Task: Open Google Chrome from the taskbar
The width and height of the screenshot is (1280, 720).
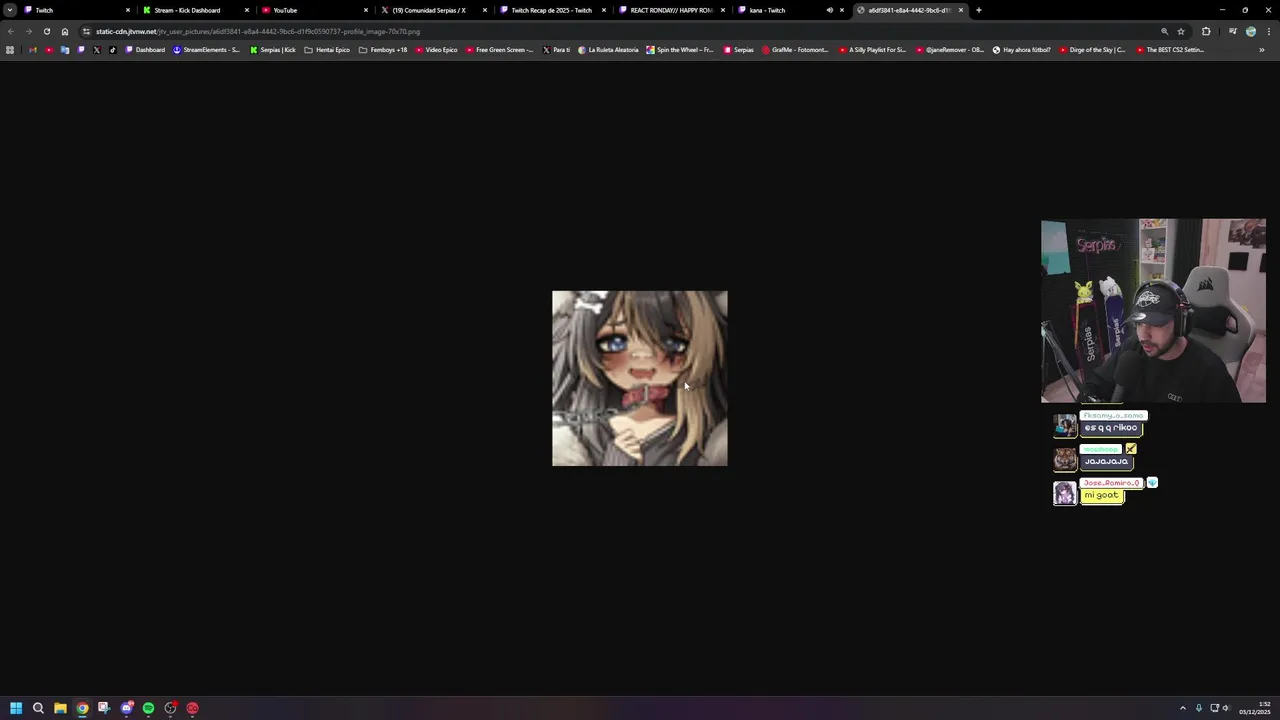Action: point(82,708)
